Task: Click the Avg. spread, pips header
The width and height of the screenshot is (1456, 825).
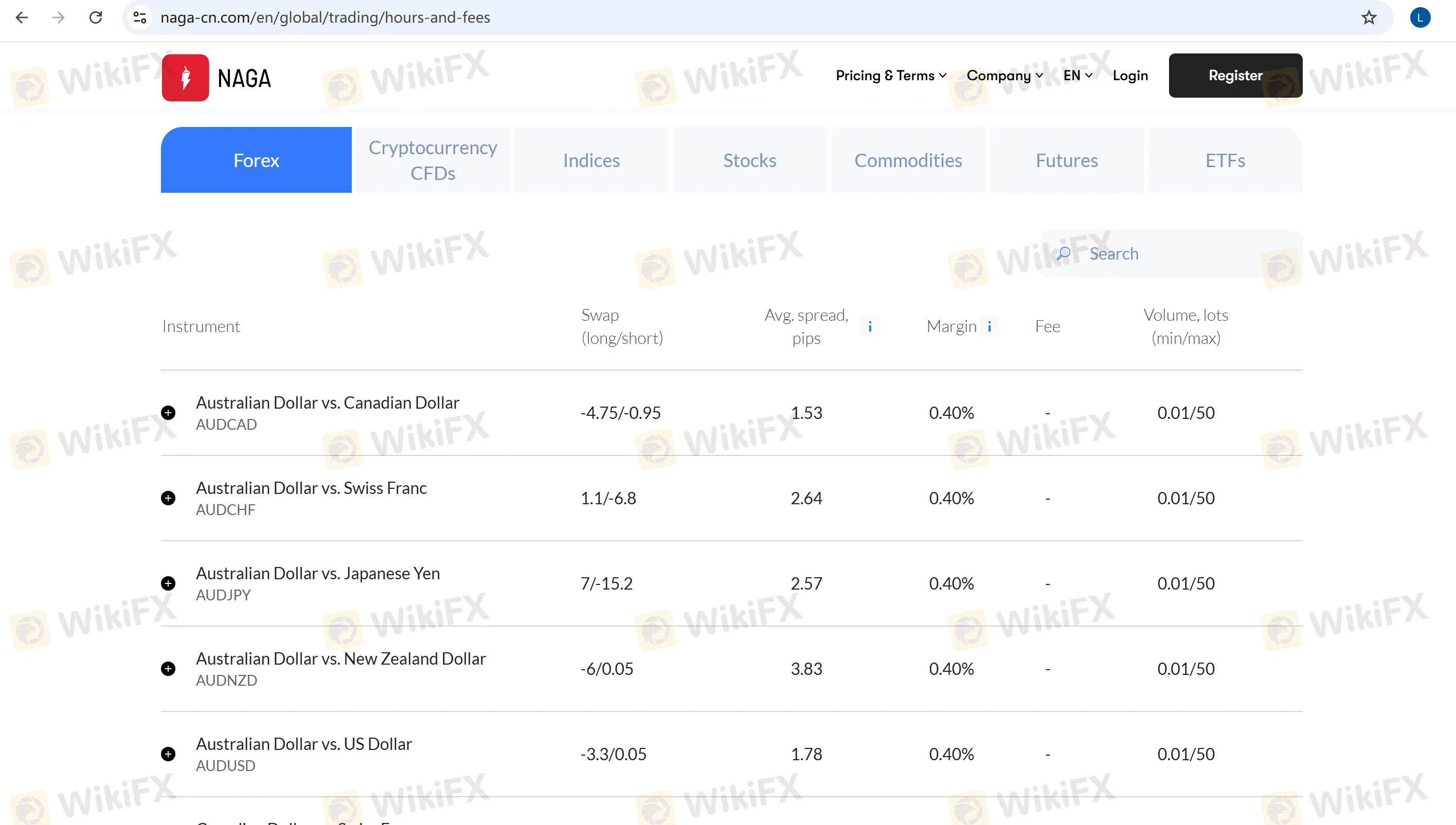Action: click(806, 326)
